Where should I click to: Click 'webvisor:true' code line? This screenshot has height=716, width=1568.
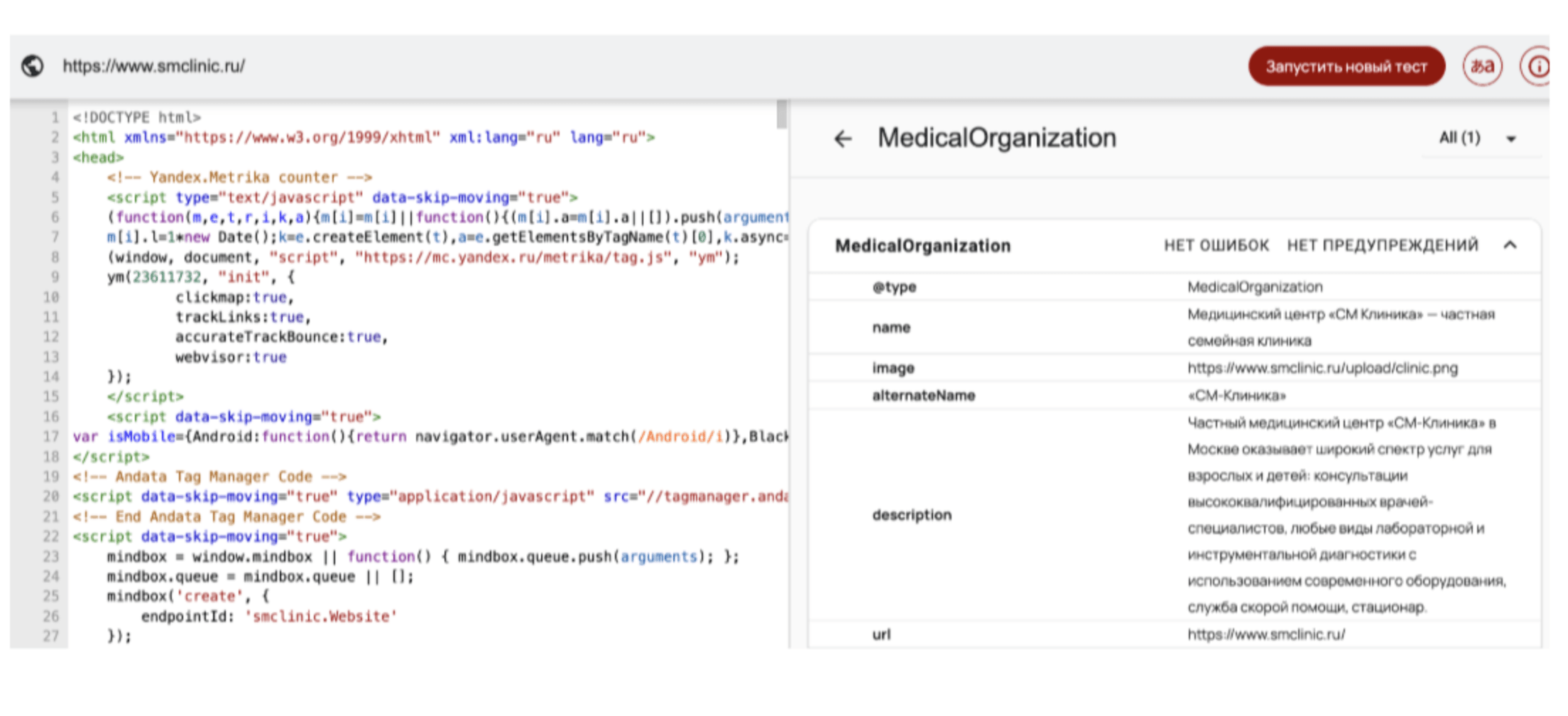[231, 357]
